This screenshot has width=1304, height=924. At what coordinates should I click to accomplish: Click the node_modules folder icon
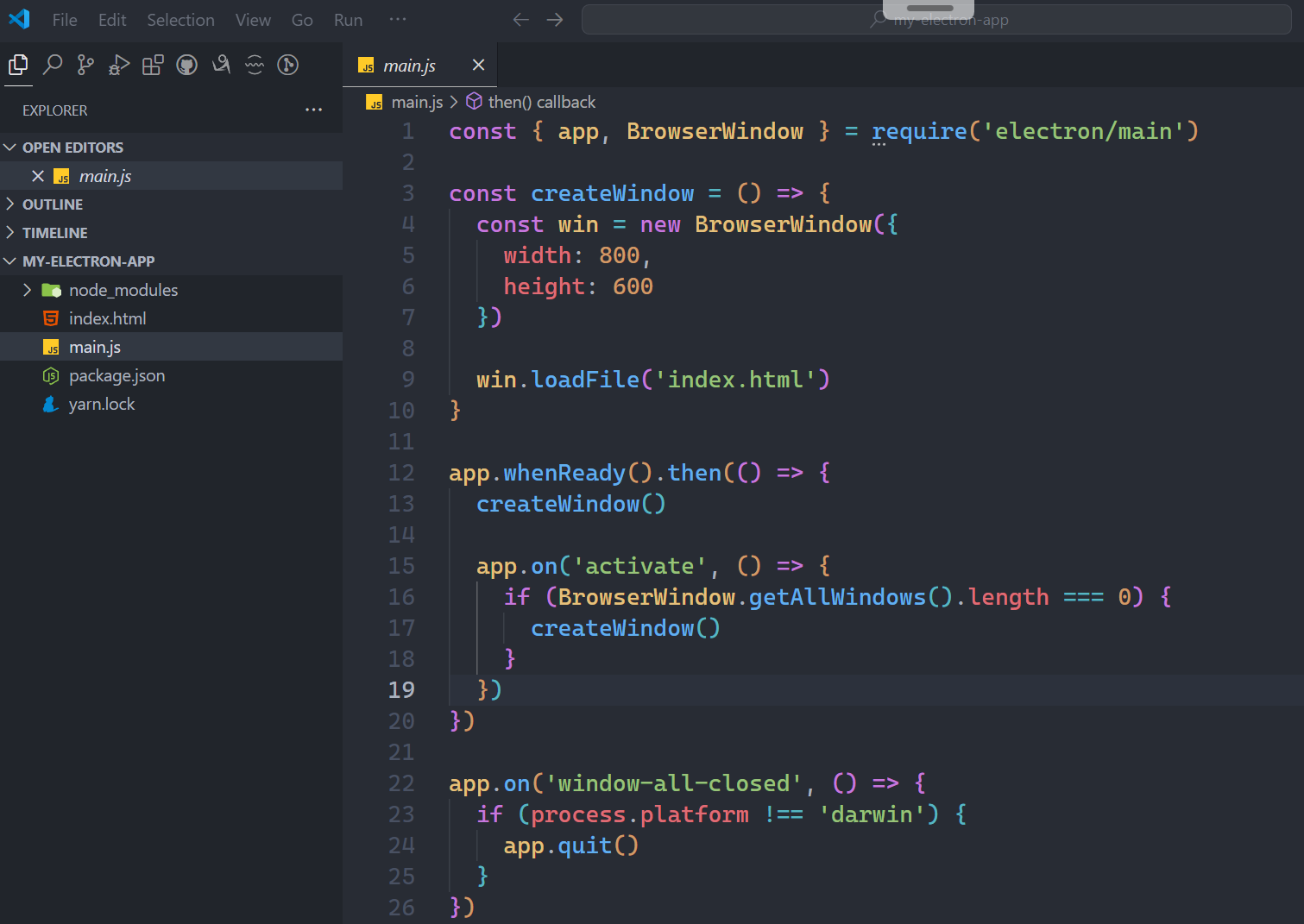(x=51, y=290)
